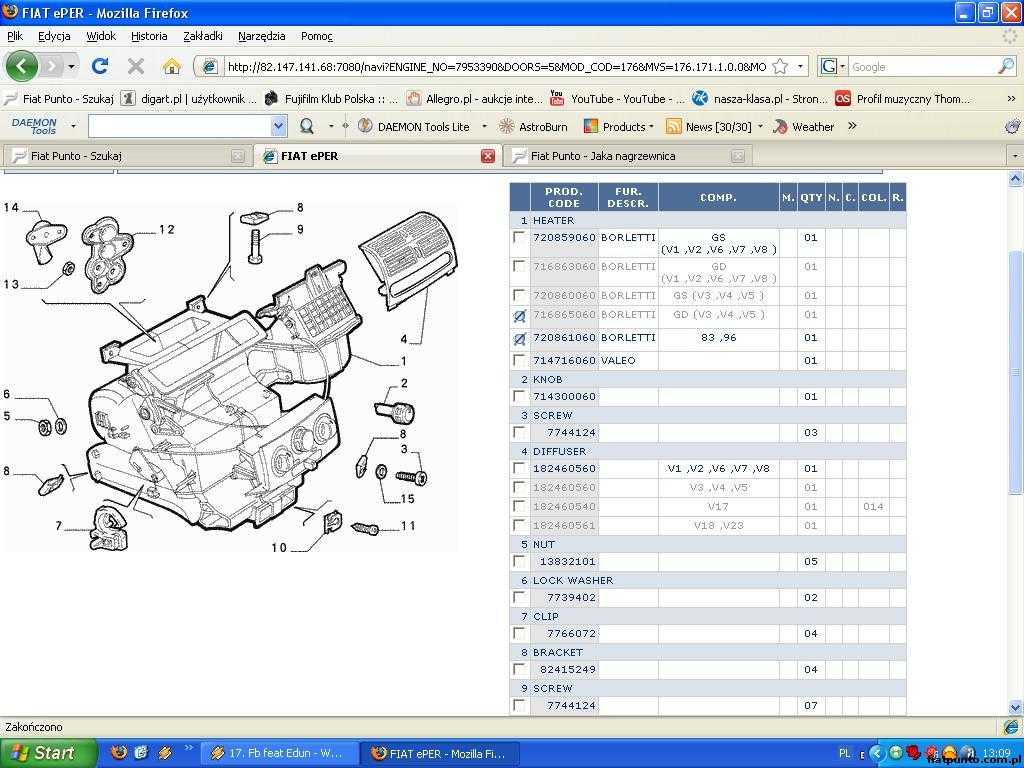Click the heater assembly diagram image
This screenshot has width=1024, height=768.
(232, 377)
